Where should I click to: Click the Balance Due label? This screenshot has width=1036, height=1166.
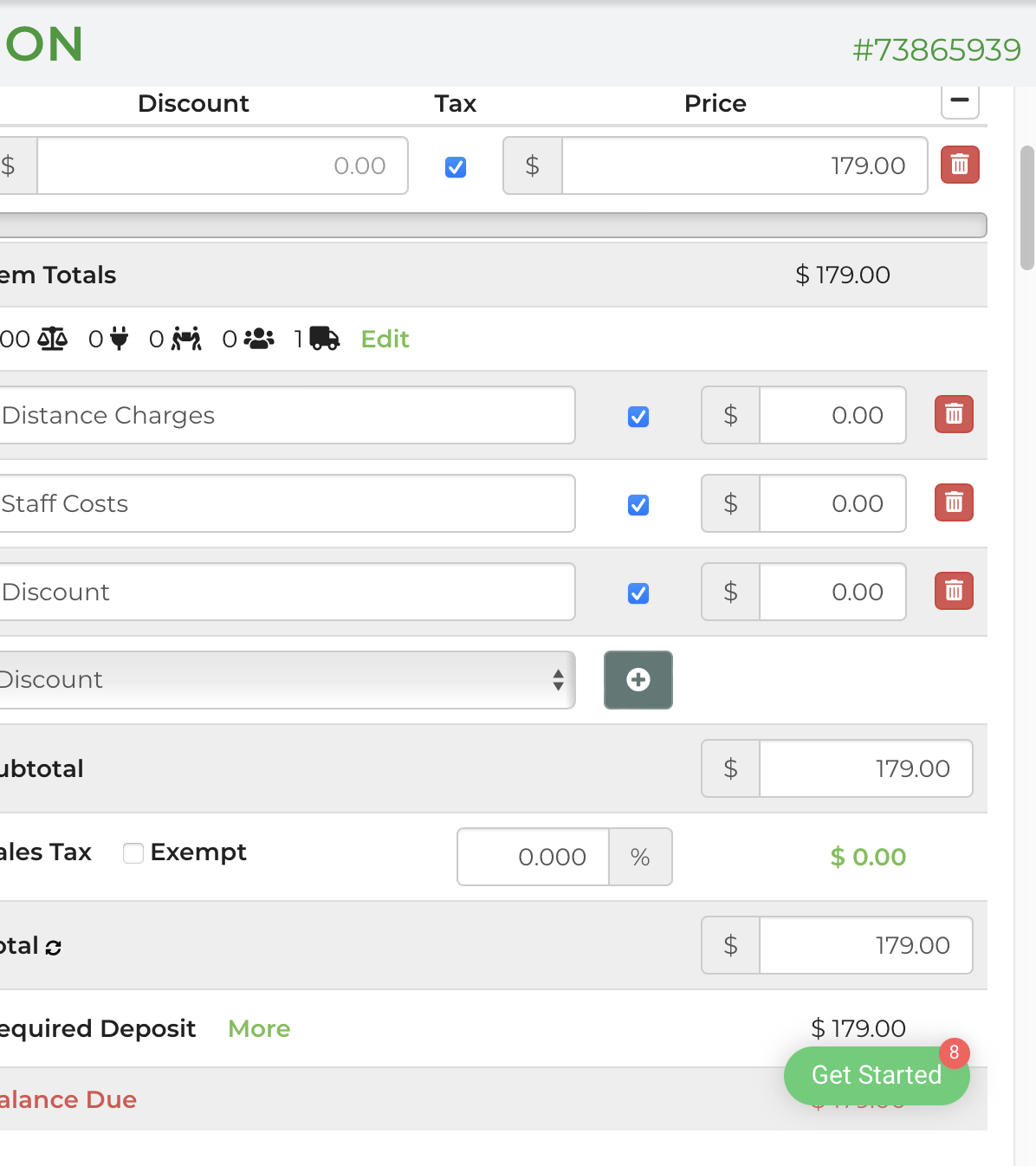click(x=68, y=1099)
